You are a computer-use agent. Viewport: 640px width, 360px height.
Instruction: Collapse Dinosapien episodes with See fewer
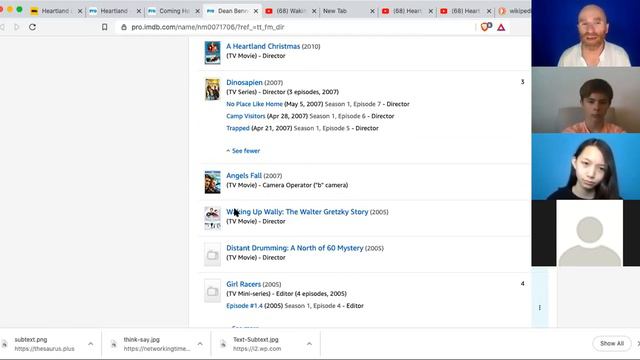click(x=243, y=151)
